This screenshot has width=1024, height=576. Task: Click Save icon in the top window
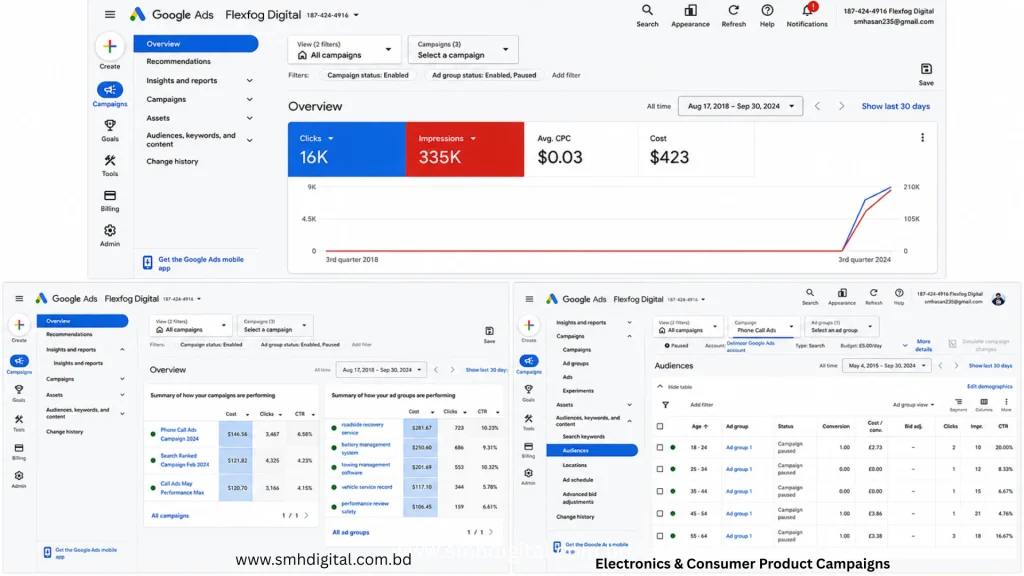926,69
